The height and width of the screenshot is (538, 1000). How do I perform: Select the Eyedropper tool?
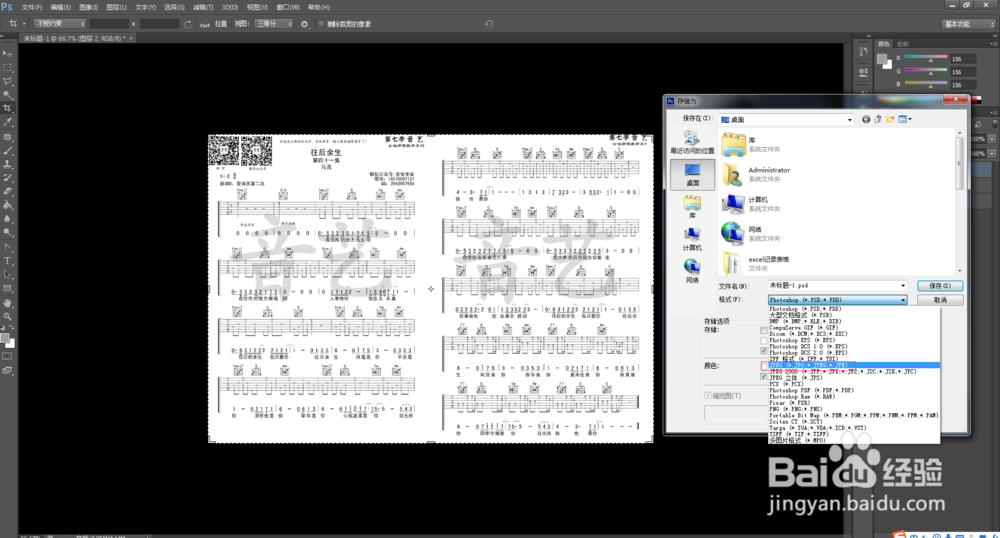8,122
